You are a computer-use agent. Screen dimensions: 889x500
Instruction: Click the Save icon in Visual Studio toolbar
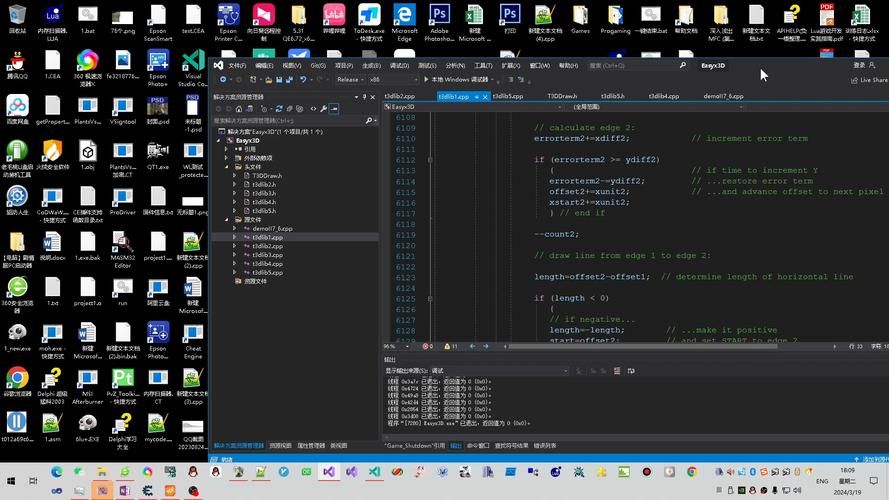279,80
